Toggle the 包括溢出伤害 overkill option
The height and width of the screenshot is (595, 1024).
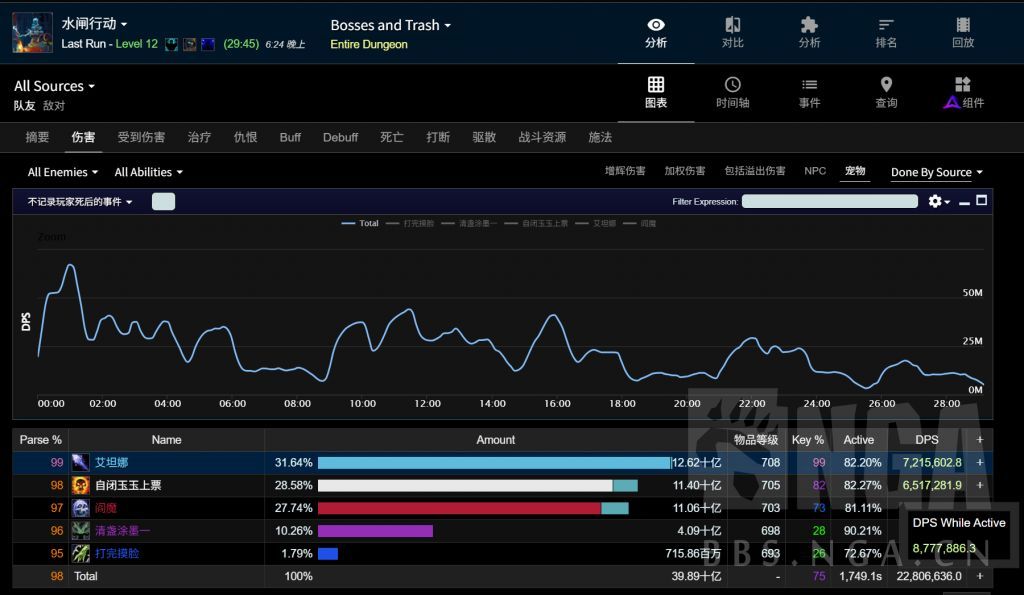click(x=755, y=171)
